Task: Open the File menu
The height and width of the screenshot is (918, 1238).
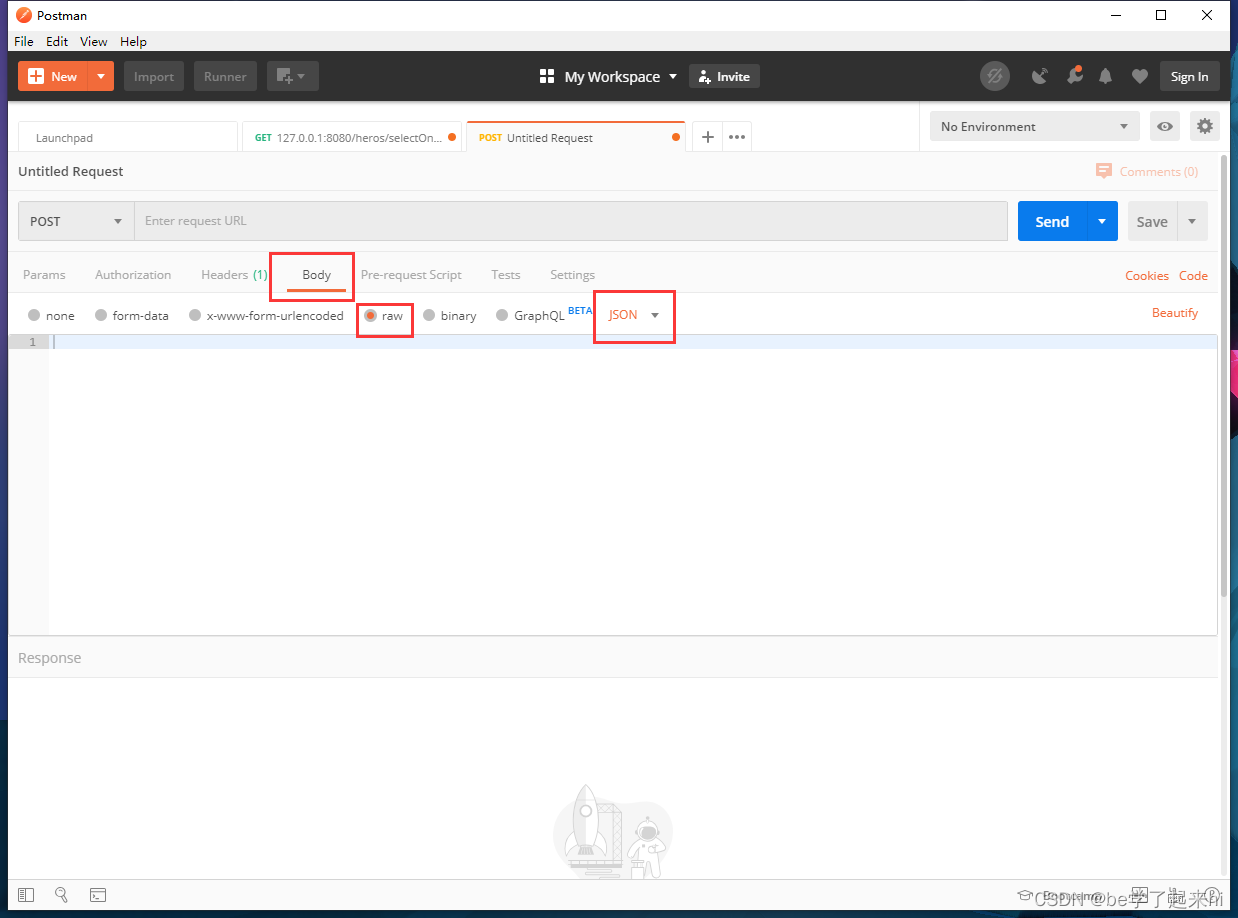Action: [x=24, y=41]
